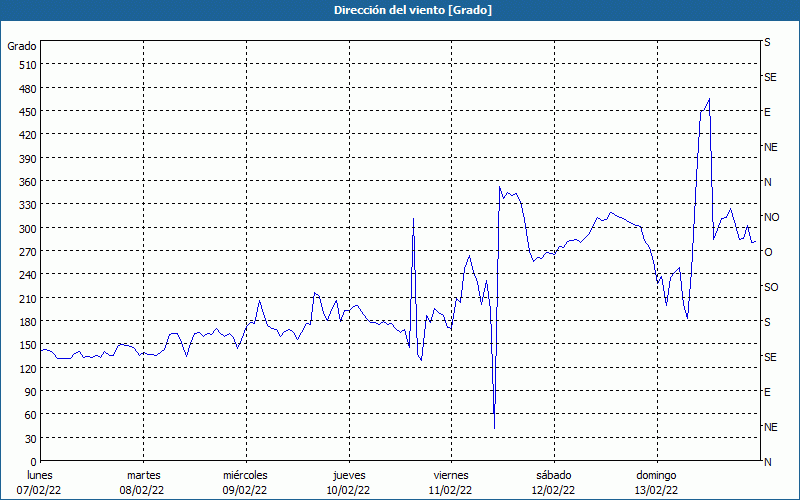Screen dimensions: 800x500
Task: Click the 'miércoles' day label
Action: [245, 476]
